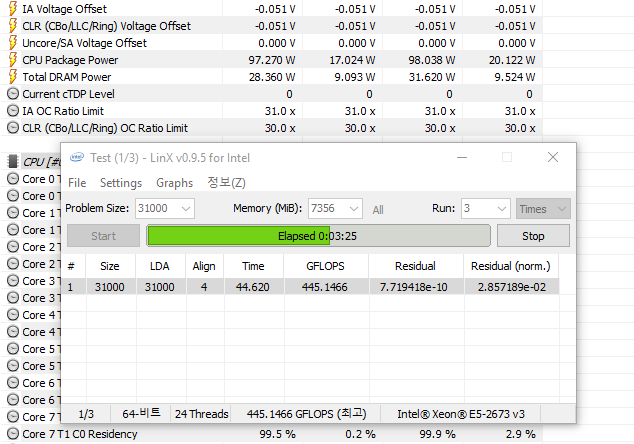634x444 pixels.
Task: Click the Residual (norm.) column header
Action: coord(511,266)
